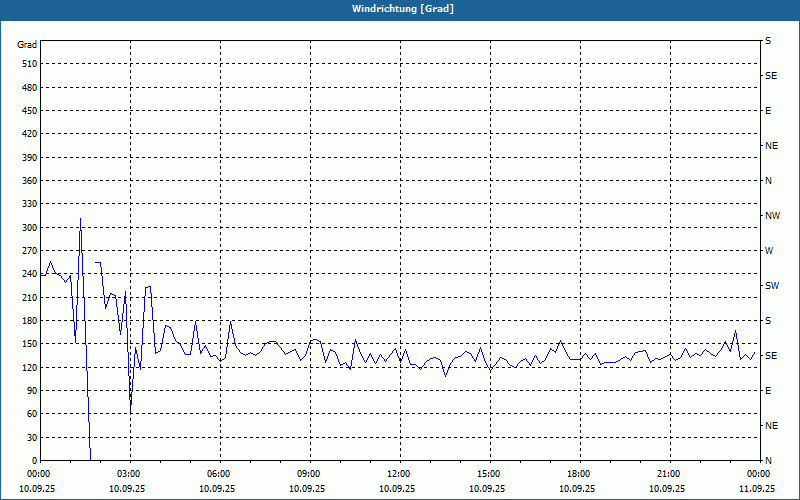Select the y-axis value 480
The width and height of the screenshot is (800, 500).
(x=30, y=88)
